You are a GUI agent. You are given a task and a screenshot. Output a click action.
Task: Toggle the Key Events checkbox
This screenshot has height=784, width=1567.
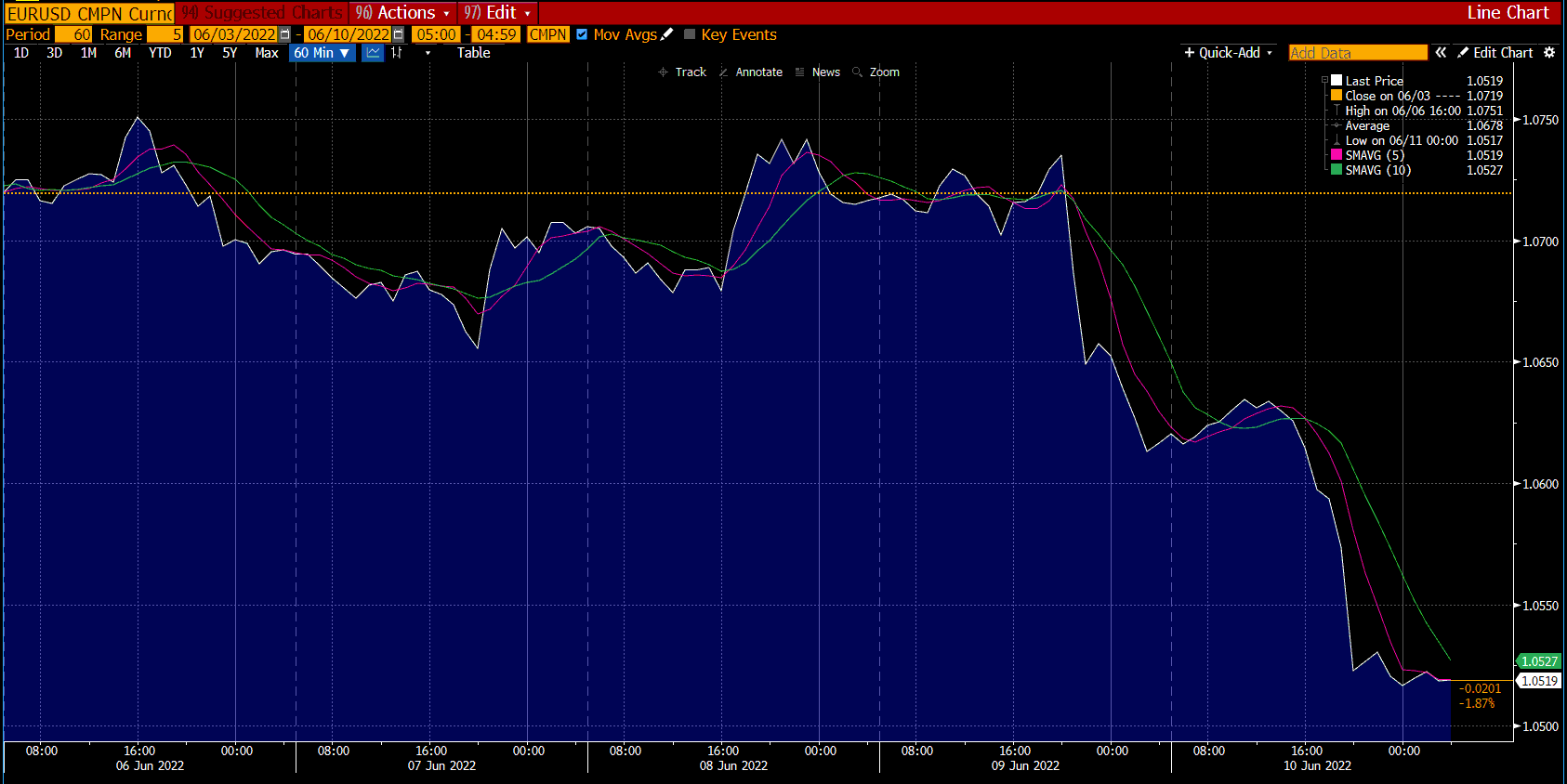(x=690, y=34)
